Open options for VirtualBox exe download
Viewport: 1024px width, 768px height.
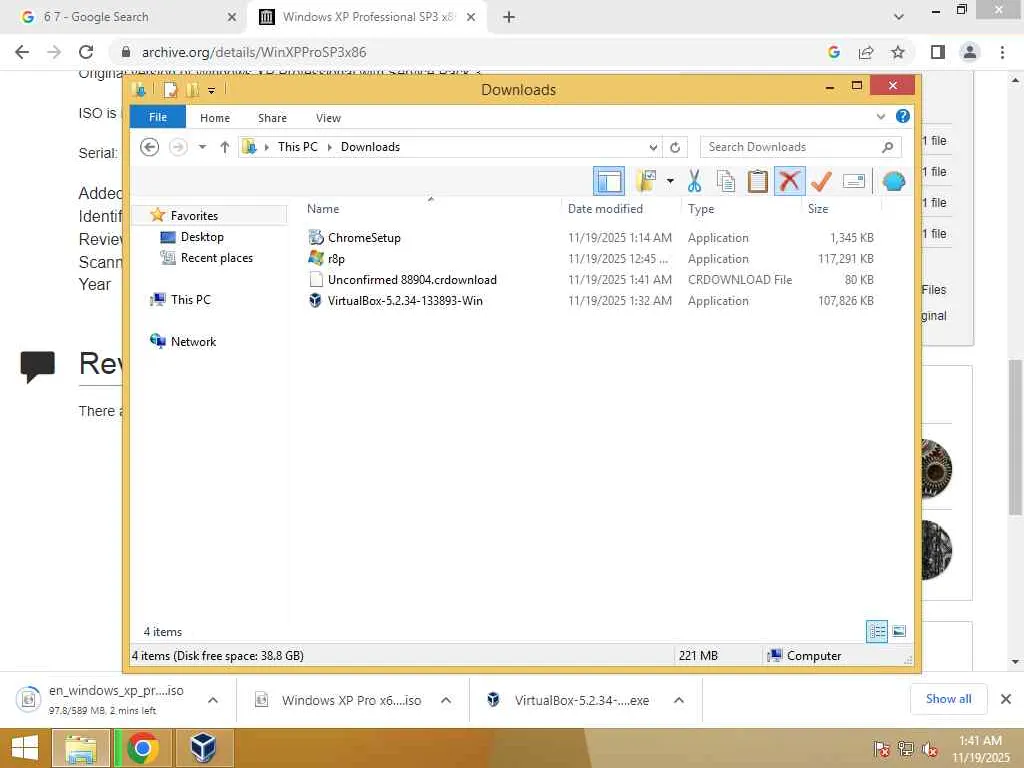pyautogui.click(x=679, y=700)
